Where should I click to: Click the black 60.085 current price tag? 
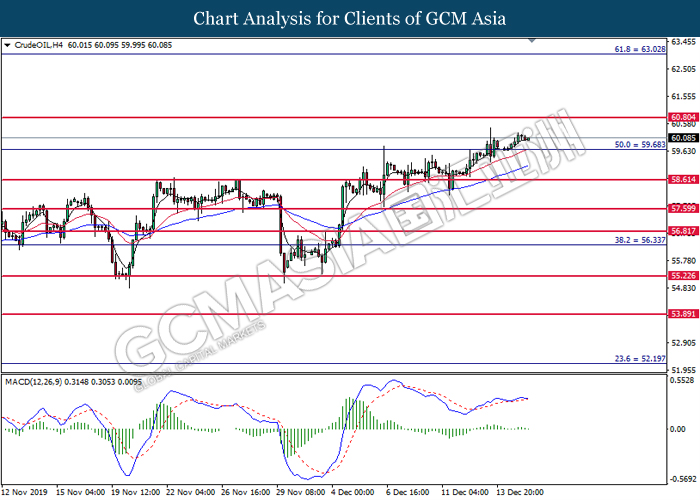683,138
